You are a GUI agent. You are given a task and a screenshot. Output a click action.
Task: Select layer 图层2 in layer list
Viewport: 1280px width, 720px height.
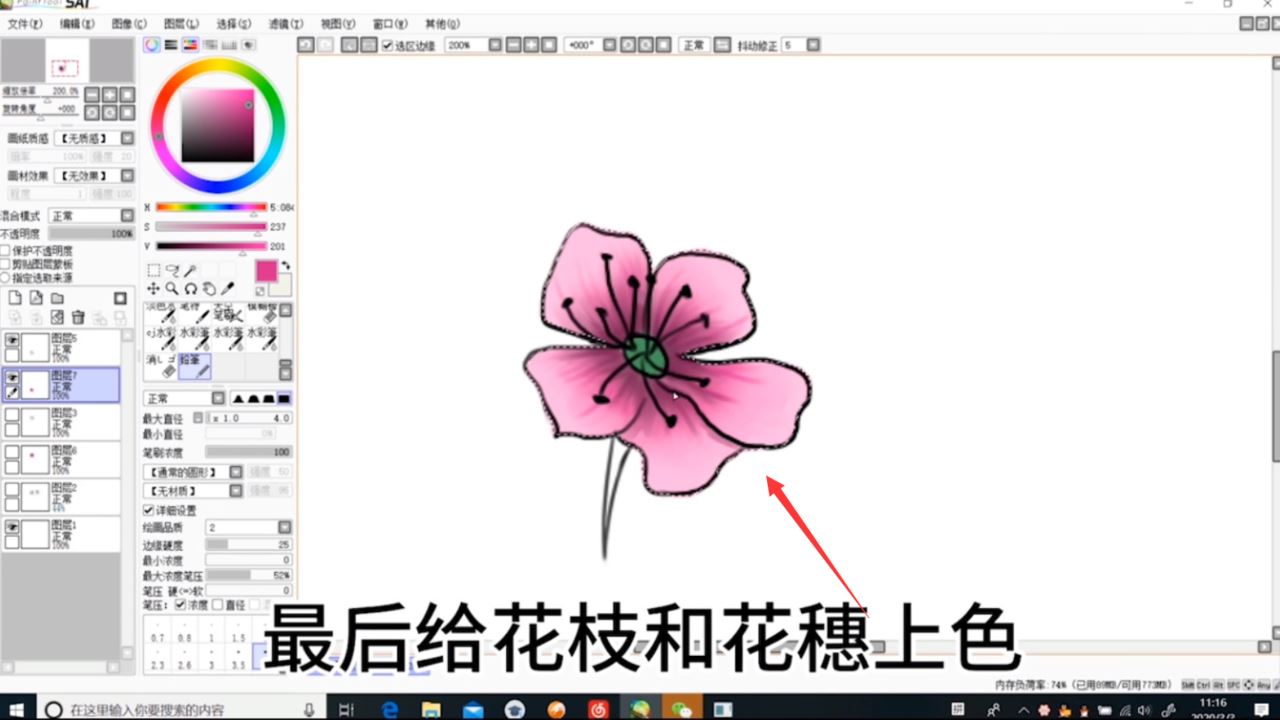click(x=62, y=498)
